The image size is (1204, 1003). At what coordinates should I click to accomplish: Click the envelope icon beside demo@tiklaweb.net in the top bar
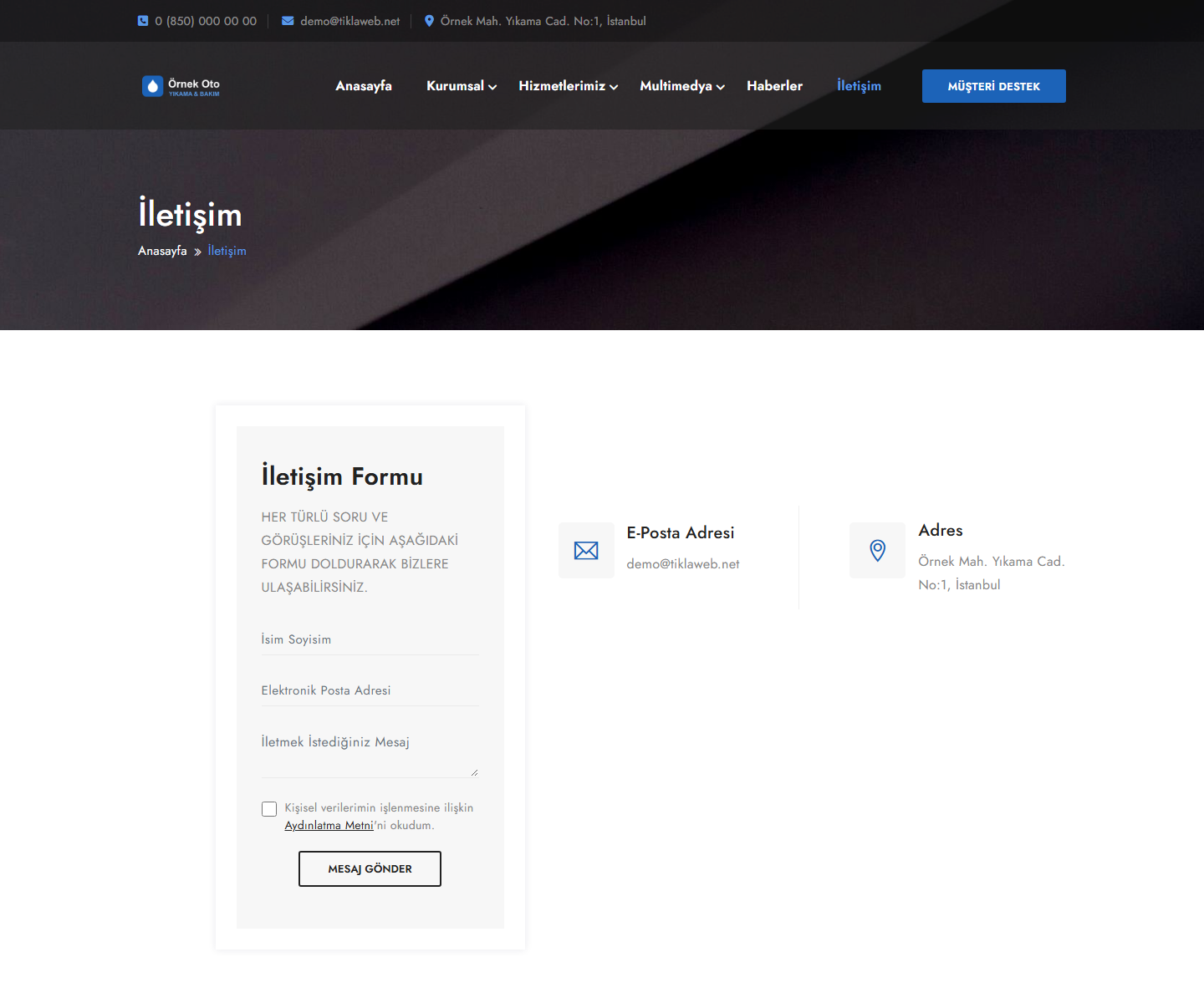pyautogui.click(x=288, y=21)
